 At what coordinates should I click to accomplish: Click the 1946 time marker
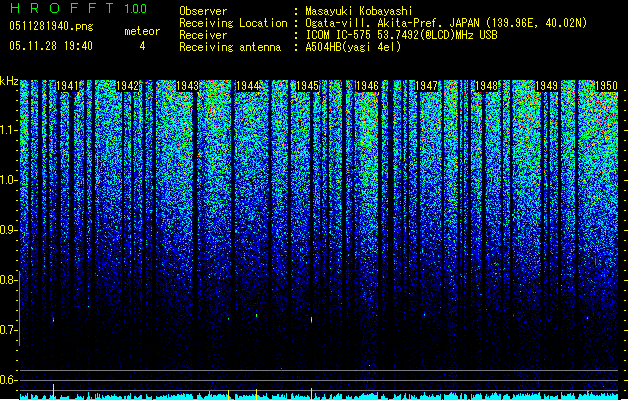pyautogui.click(x=367, y=86)
